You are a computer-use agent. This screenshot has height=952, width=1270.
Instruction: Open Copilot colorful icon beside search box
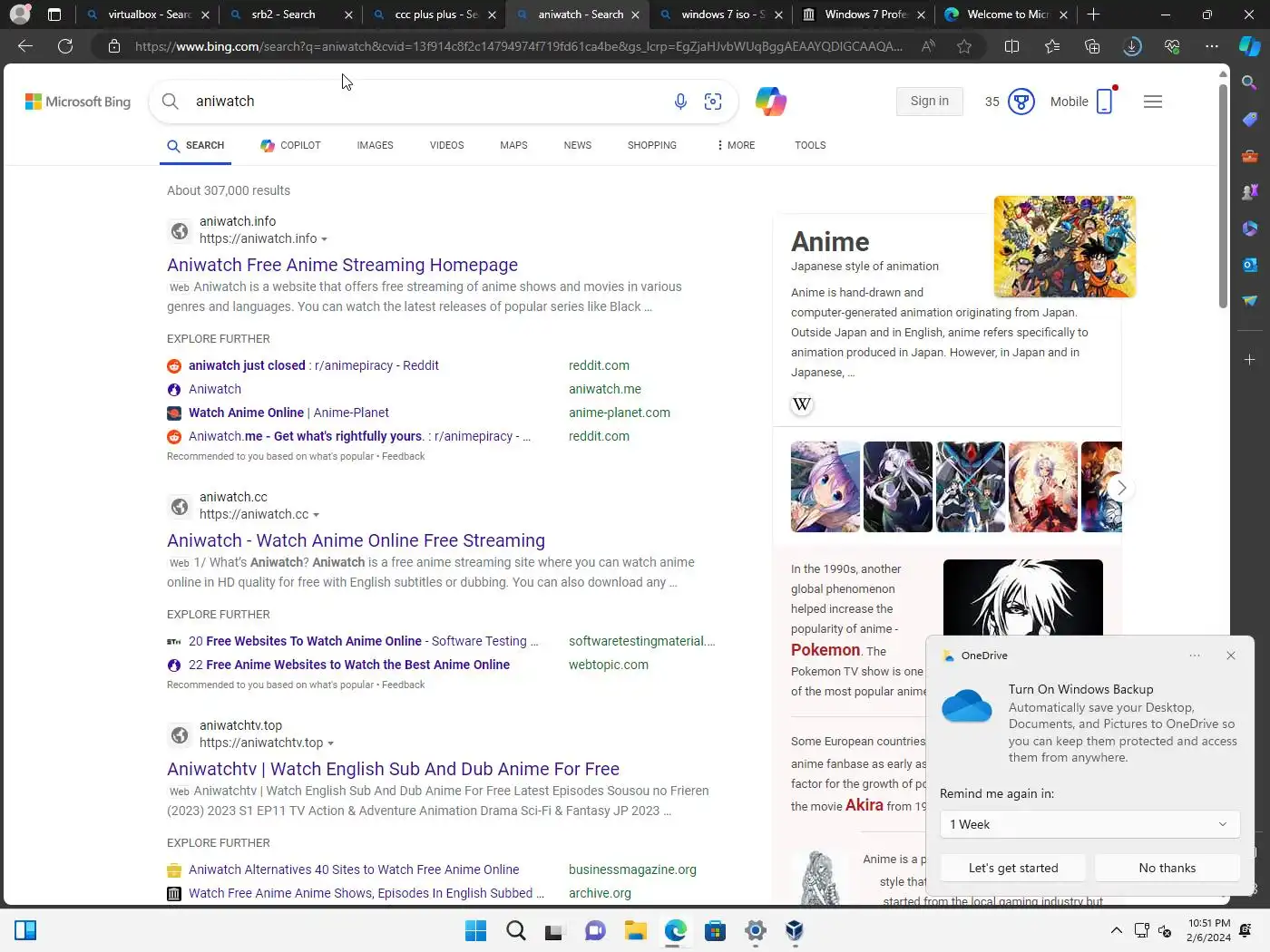[771, 102]
